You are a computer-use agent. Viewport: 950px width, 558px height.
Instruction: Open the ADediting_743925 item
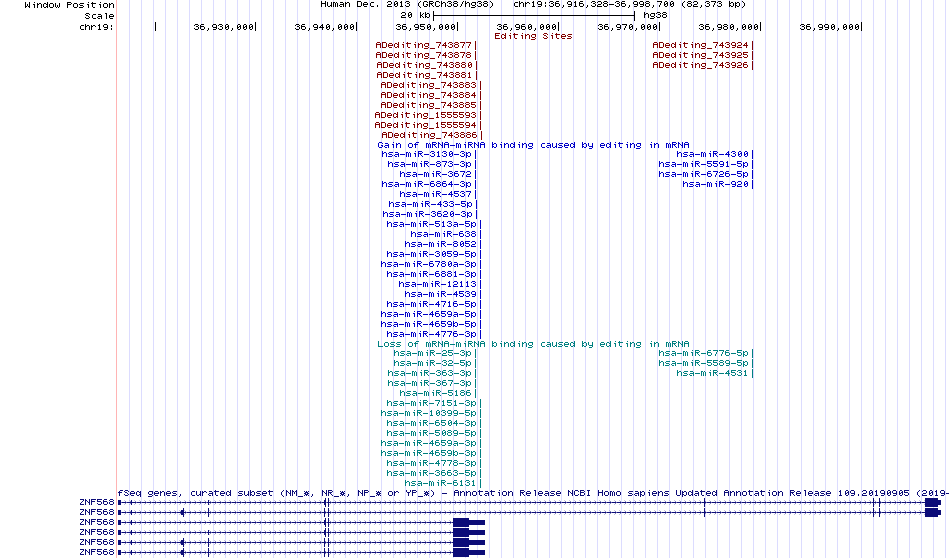click(700, 55)
